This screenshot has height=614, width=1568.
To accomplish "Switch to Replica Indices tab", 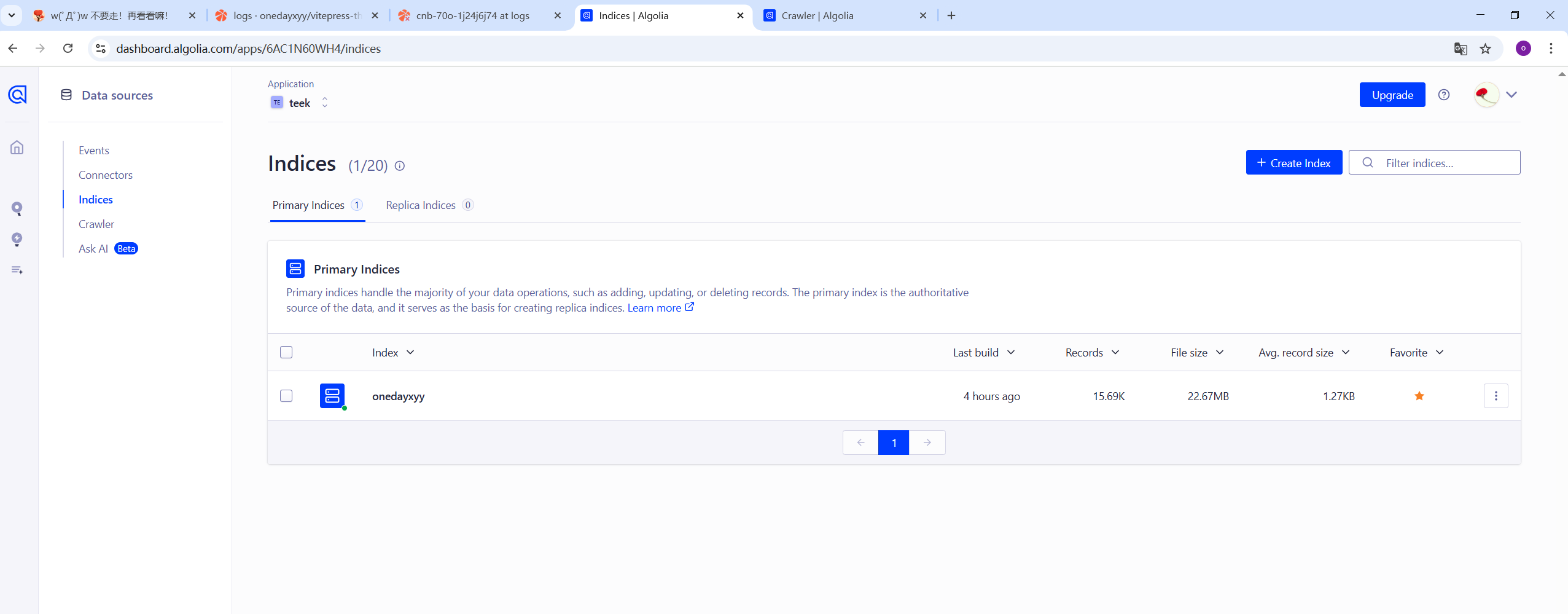I will (429, 205).
